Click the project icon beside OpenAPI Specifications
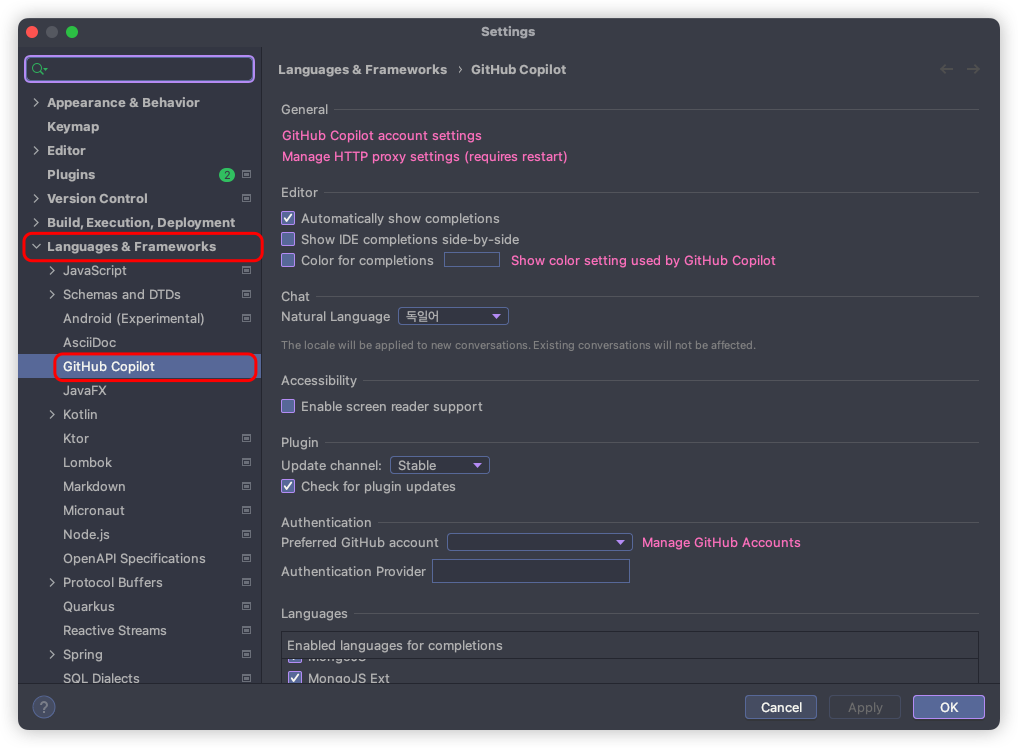The height and width of the screenshot is (748, 1018). [x=247, y=558]
